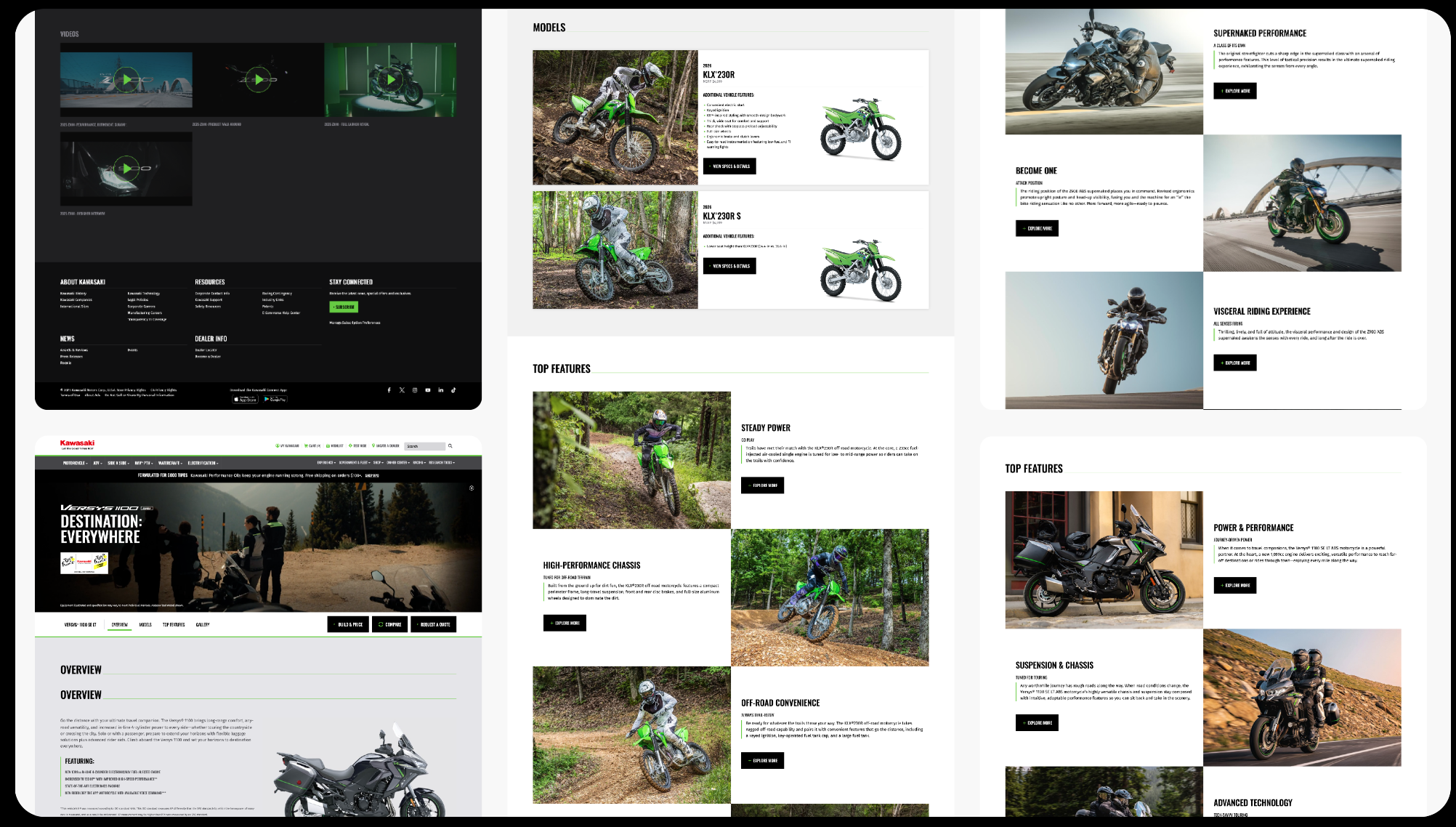Click Locate a Dealer in header
This screenshot has height=827, width=1456.
click(x=386, y=445)
